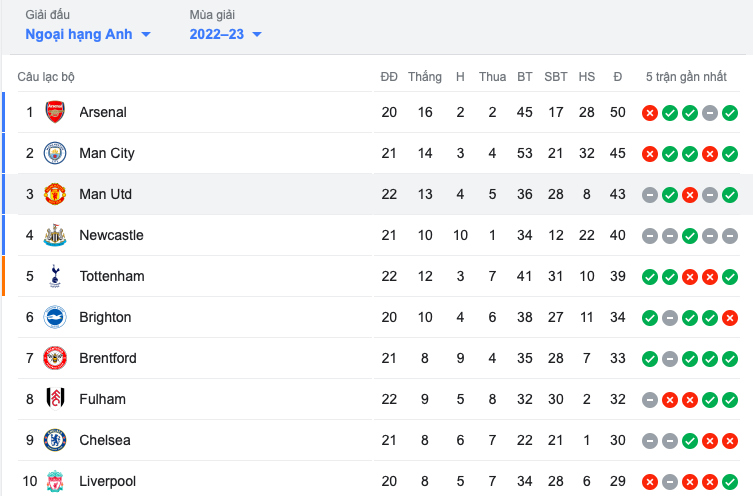Click the Newcastle club crest icon
This screenshot has height=496, width=753.
click(55, 235)
